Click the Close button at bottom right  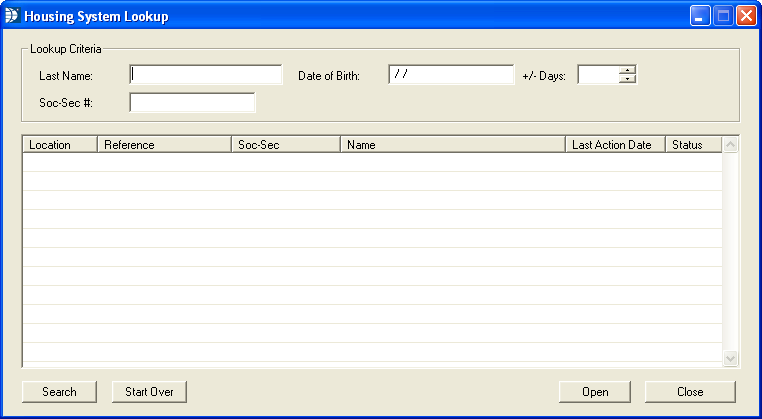(x=690, y=392)
